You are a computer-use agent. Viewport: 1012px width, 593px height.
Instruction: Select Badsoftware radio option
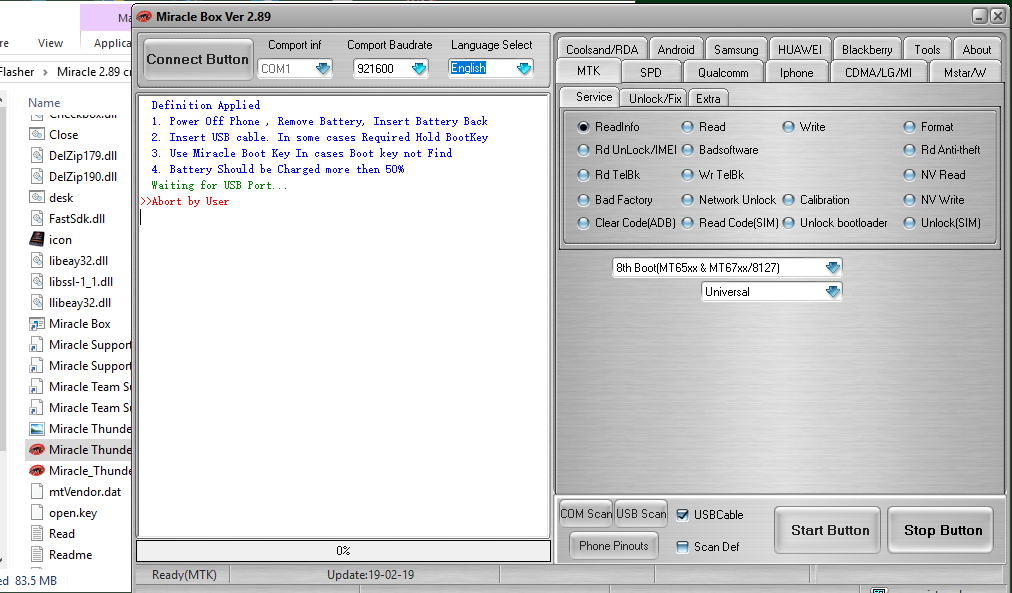click(x=687, y=150)
